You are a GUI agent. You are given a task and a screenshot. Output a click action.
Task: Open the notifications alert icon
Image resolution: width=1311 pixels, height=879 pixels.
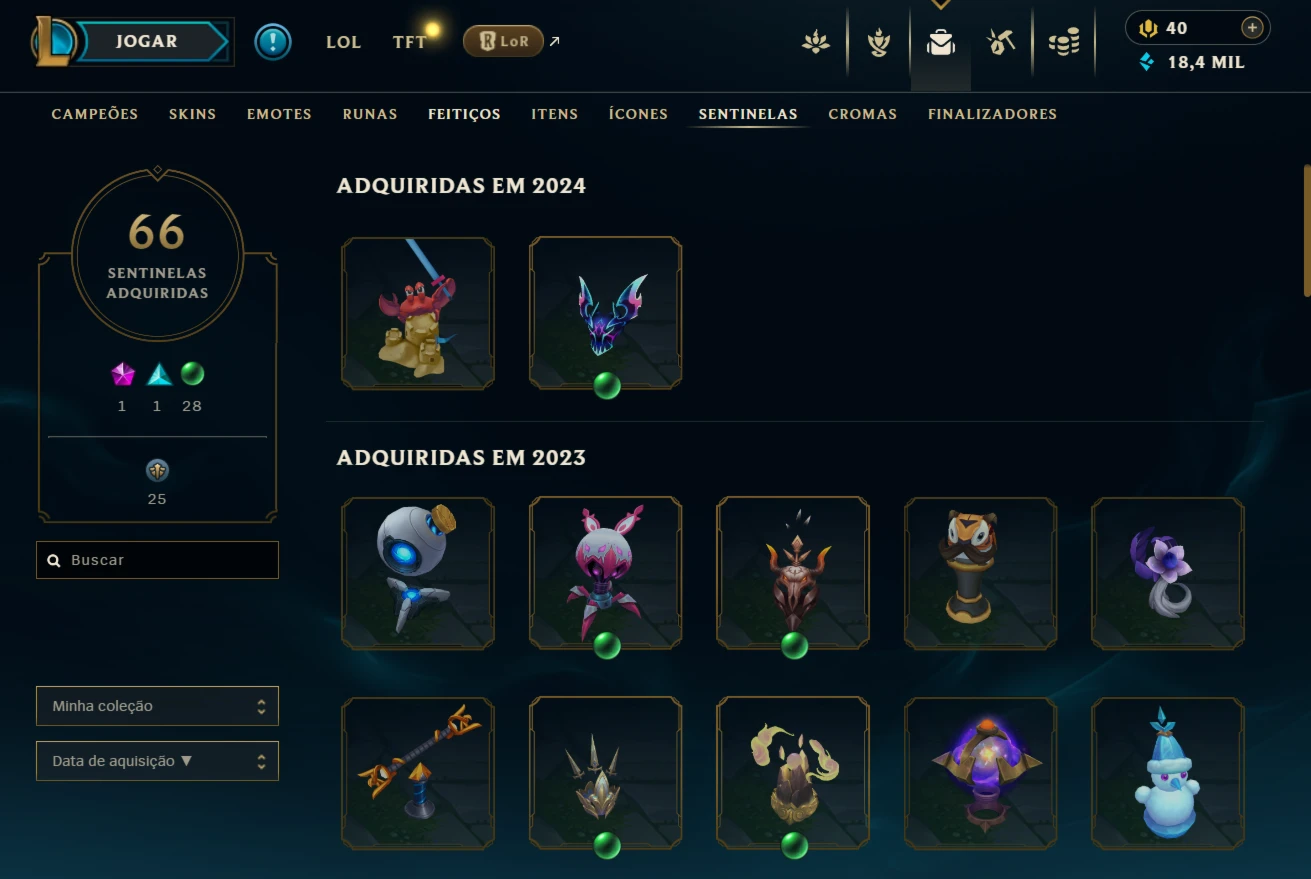point(273,42)
